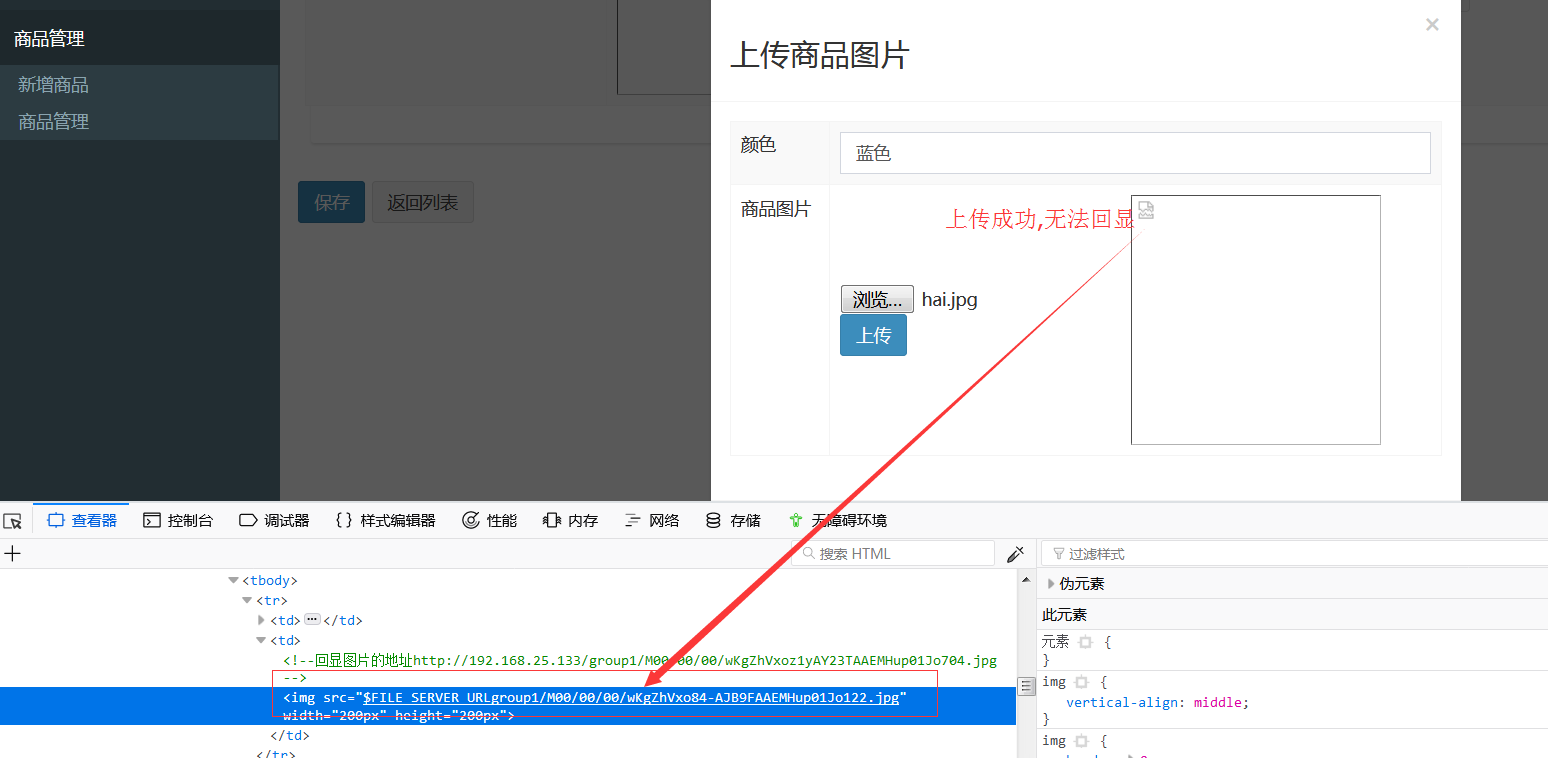This screenshot has width=1548, height=758.
Task: Open the 存储 storage tab
Action: coord(733,520)
